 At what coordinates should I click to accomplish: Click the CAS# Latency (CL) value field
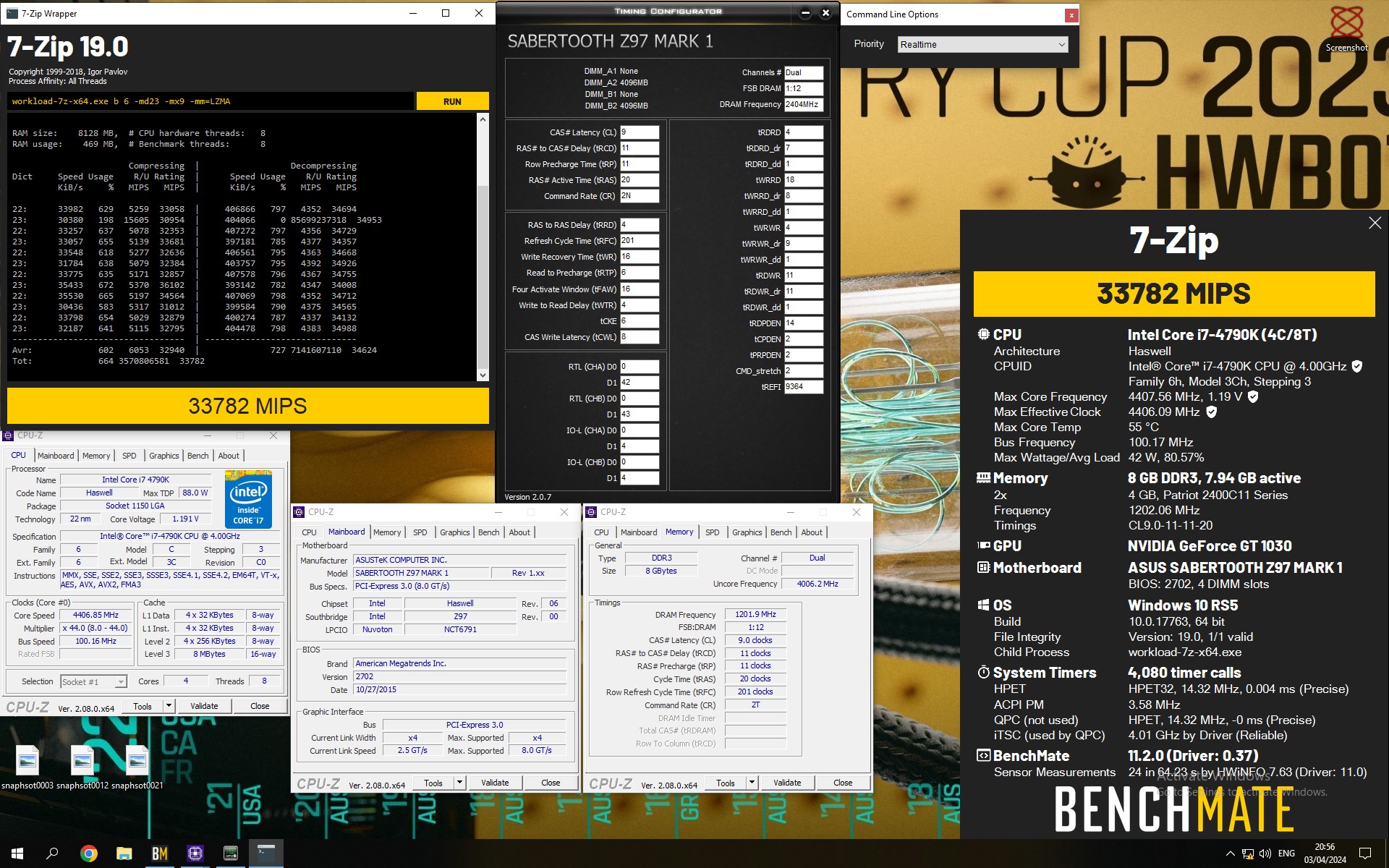(640, 132)
